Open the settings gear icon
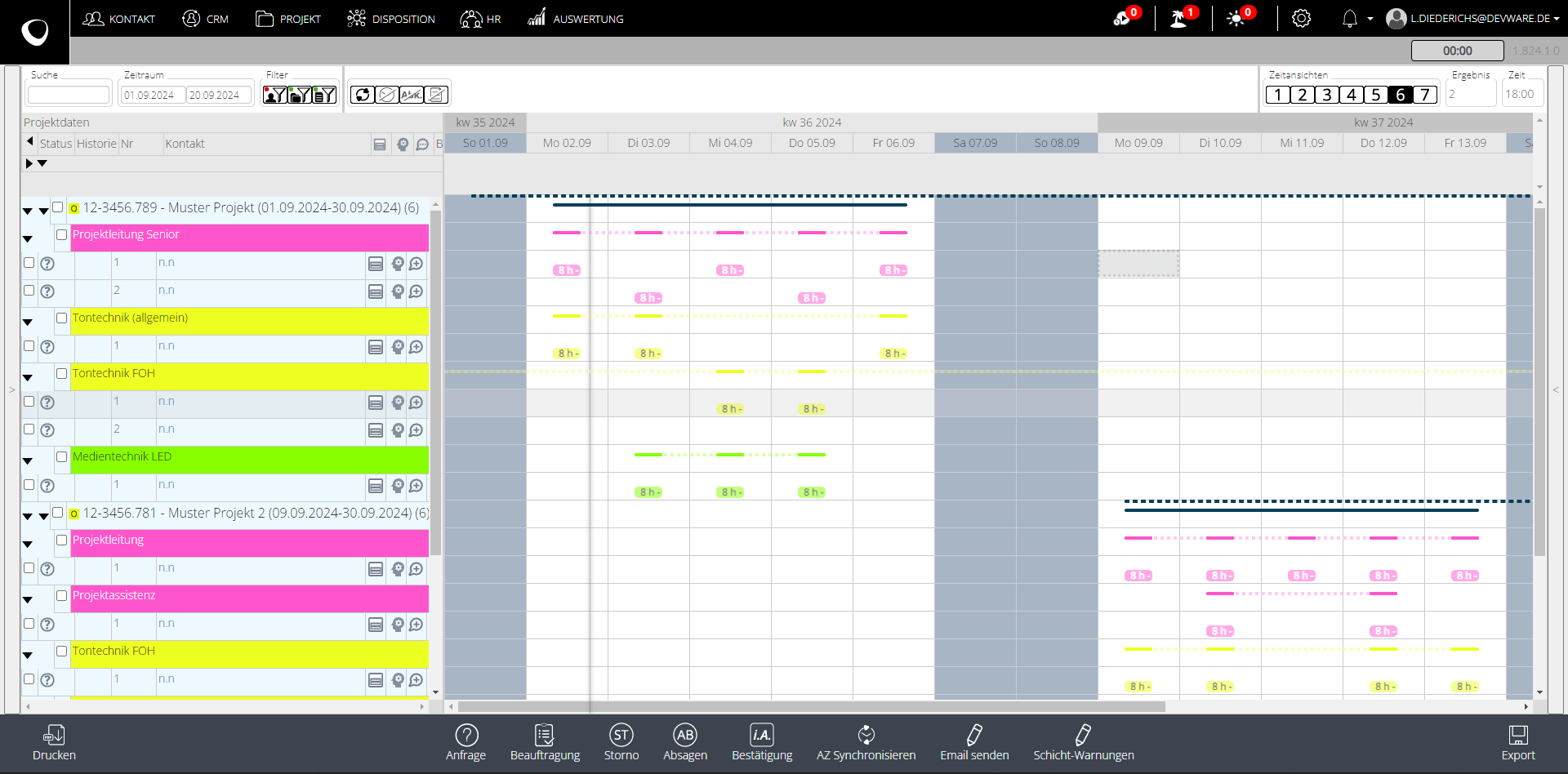The image size is (1568, 774). [1301, 18]
